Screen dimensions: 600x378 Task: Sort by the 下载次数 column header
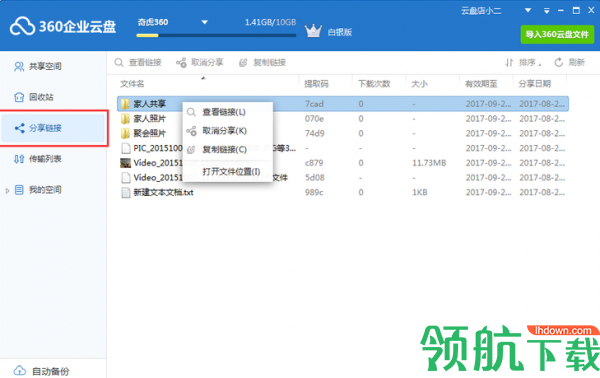click(374, 84)
